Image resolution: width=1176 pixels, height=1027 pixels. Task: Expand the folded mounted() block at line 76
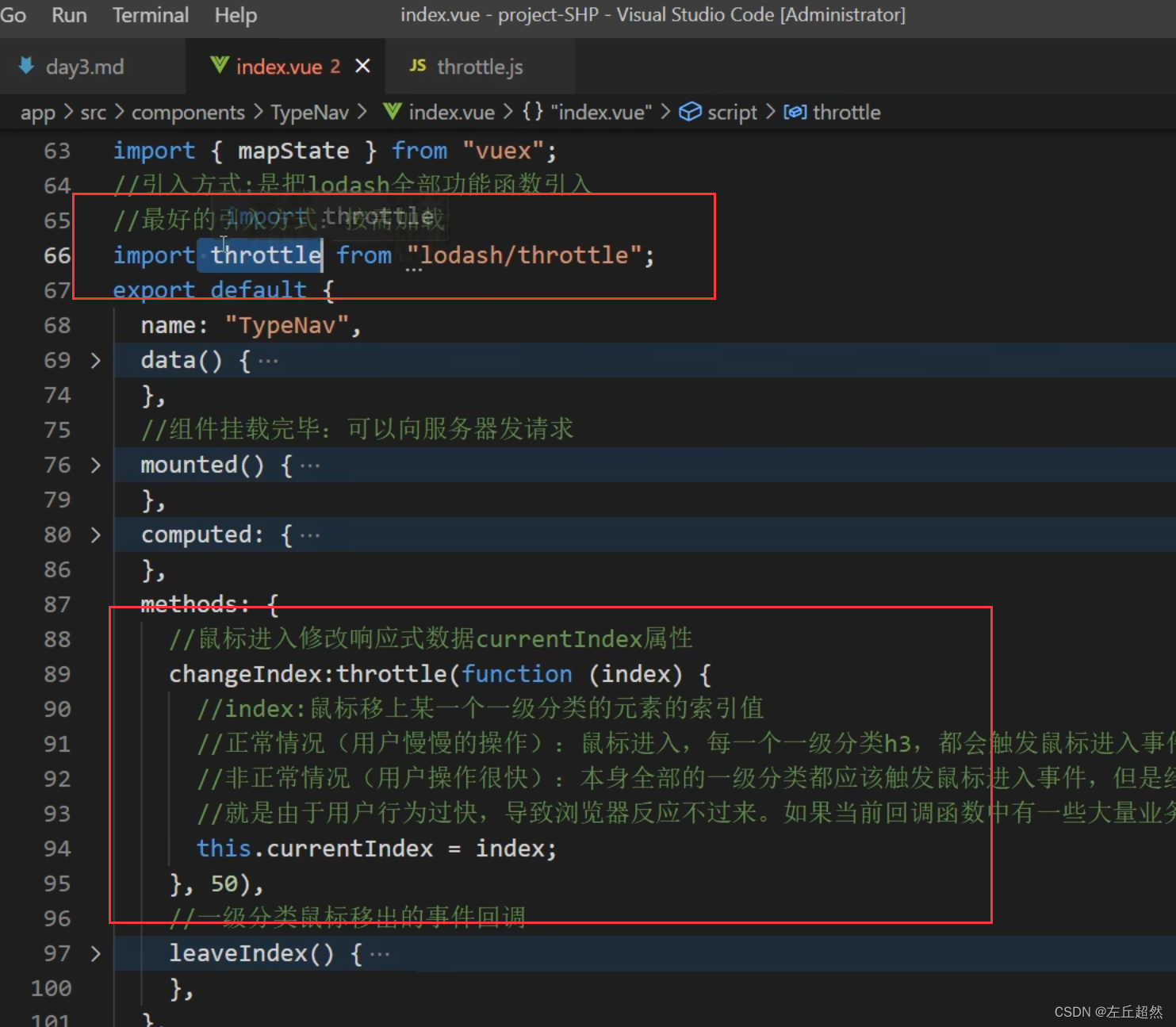[x=96, y=466]
